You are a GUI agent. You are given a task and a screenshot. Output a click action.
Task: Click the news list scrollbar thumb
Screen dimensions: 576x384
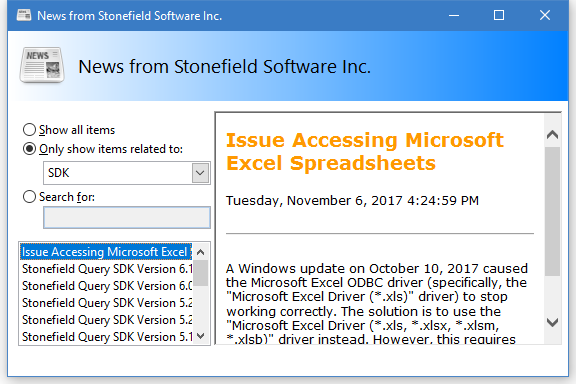200,273
